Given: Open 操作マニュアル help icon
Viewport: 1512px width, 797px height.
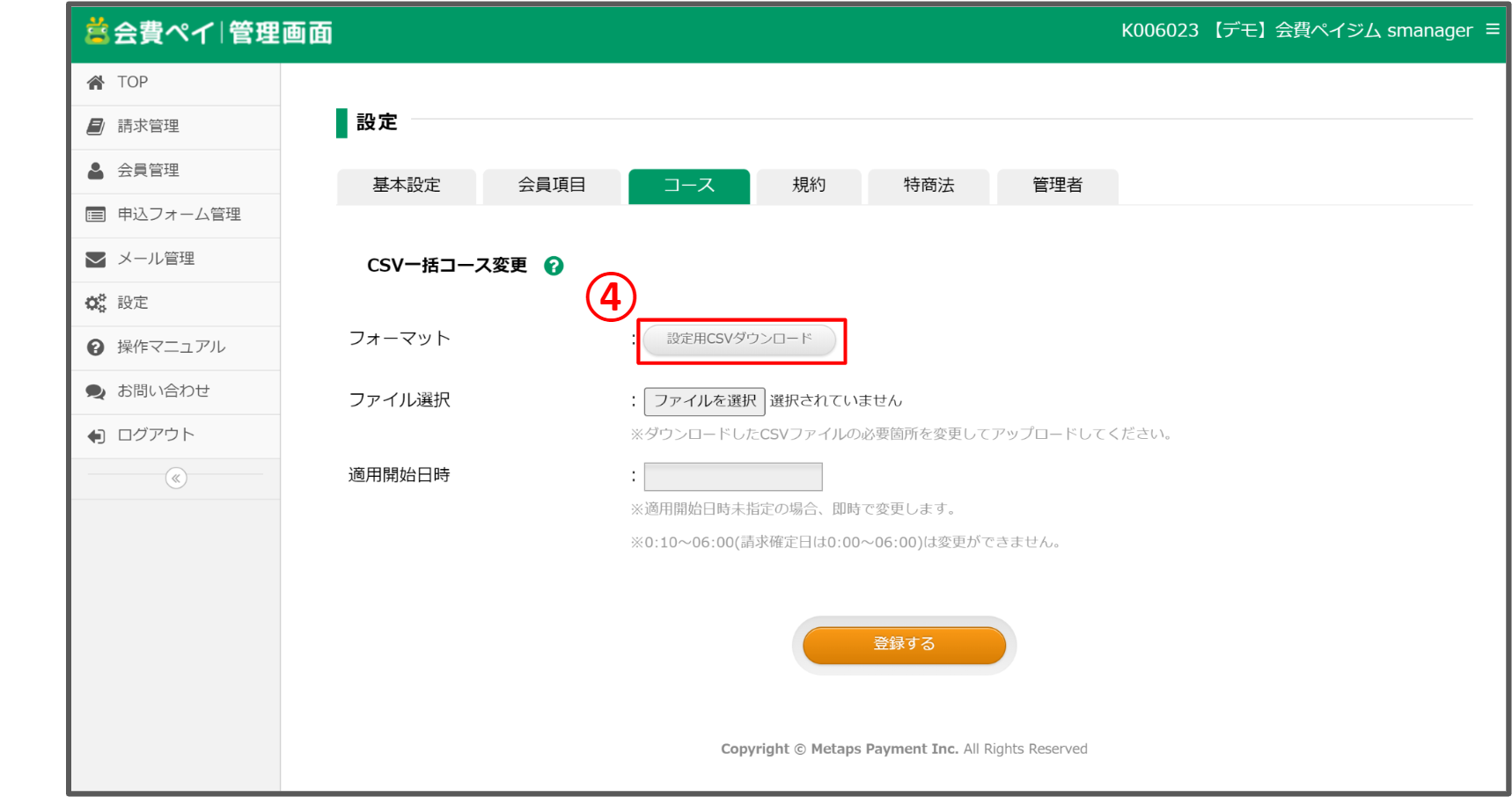Looking at the screenshot, I should 97,347.
